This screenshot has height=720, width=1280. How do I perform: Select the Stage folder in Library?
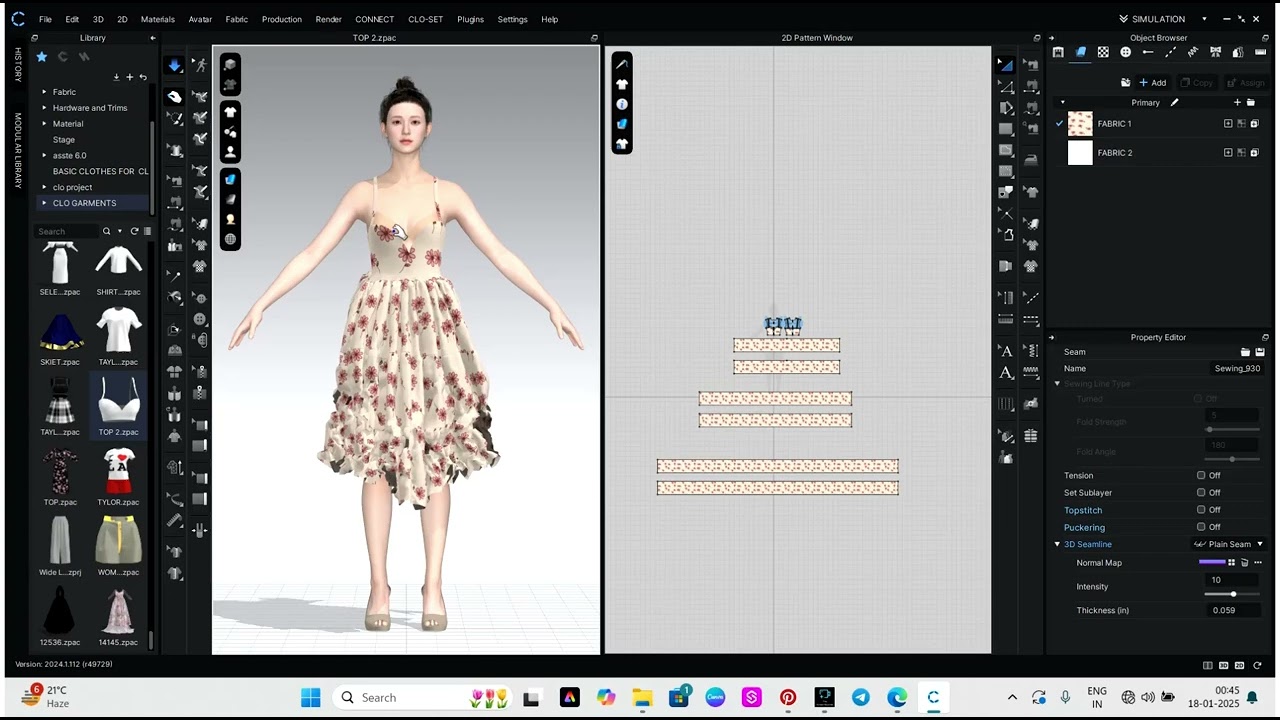coord(64,140)
